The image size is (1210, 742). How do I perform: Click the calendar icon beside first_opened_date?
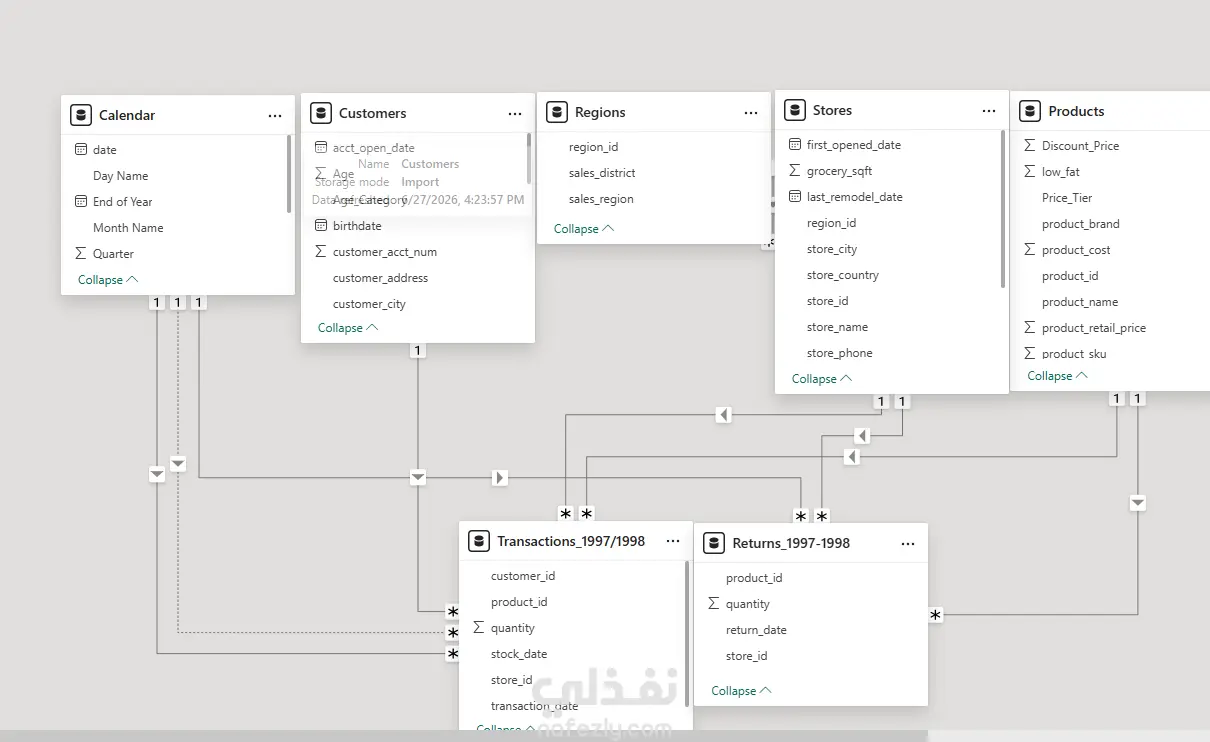coord(795,145)
